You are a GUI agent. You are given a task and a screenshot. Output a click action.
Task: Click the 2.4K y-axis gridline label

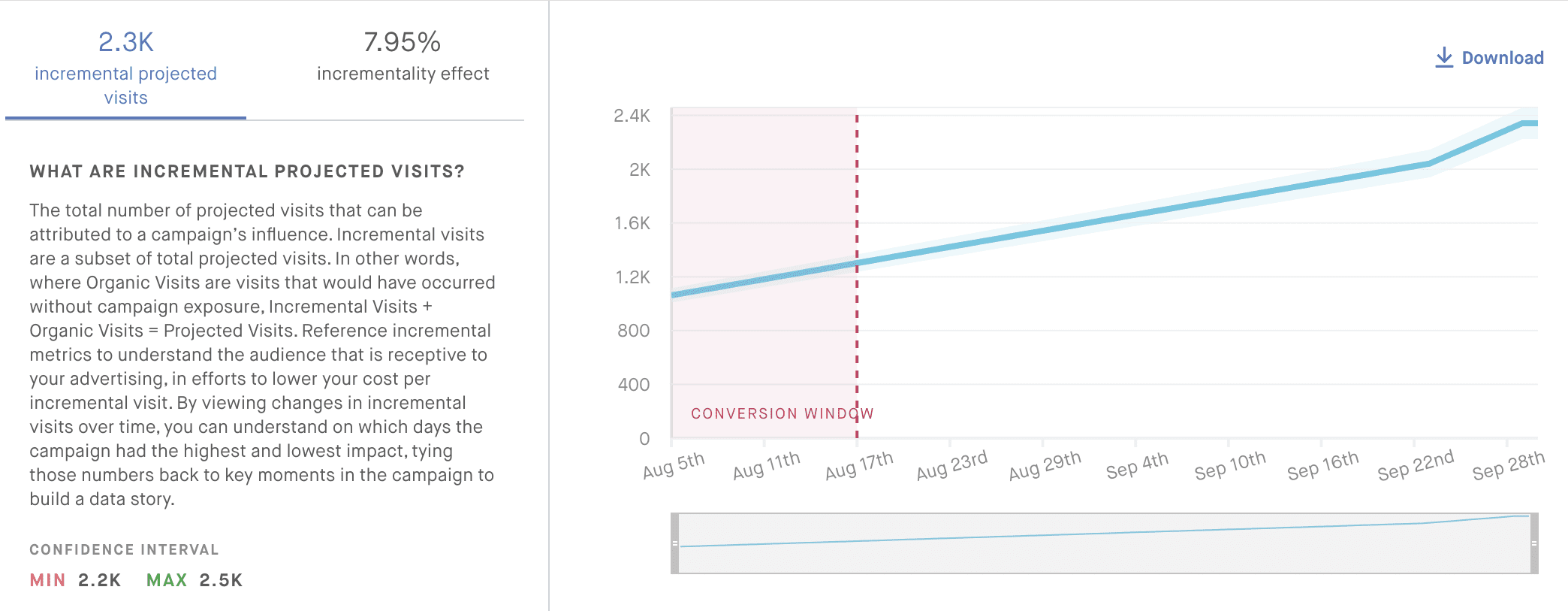coord(630,115)
